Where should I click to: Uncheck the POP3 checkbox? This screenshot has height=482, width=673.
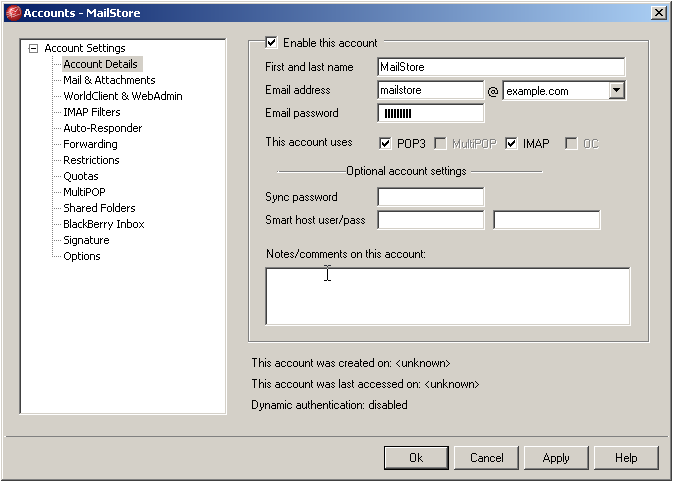(x=386, y=143)
